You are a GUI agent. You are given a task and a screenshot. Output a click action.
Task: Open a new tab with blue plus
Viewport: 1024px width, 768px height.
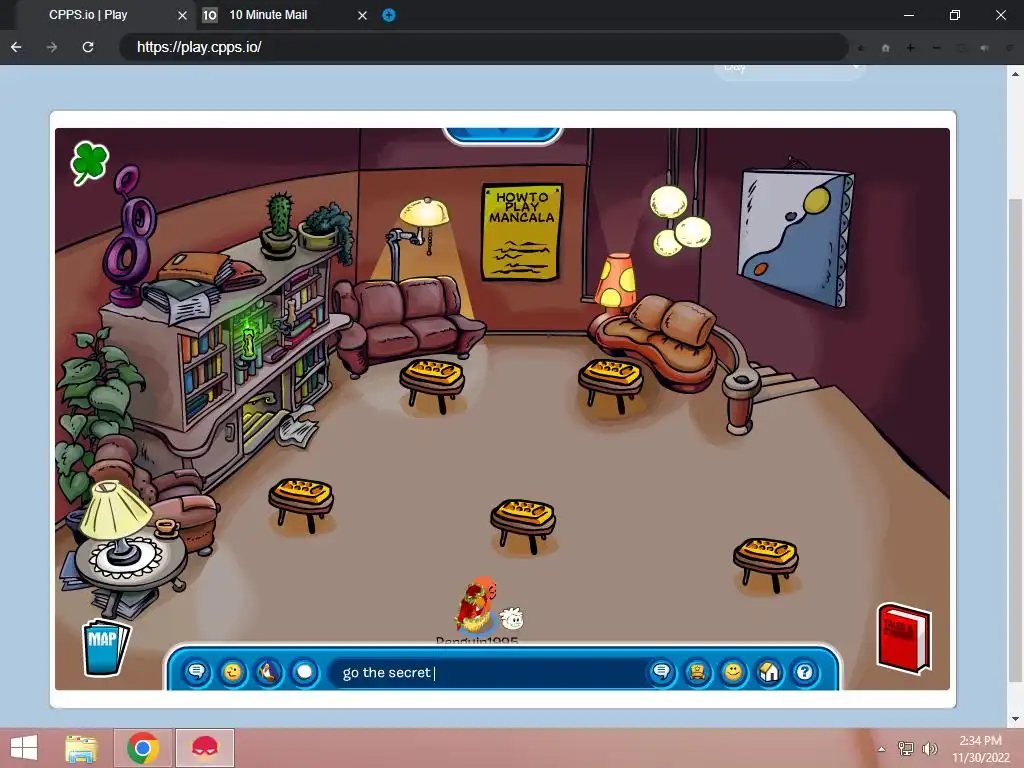tap(389, 15)
